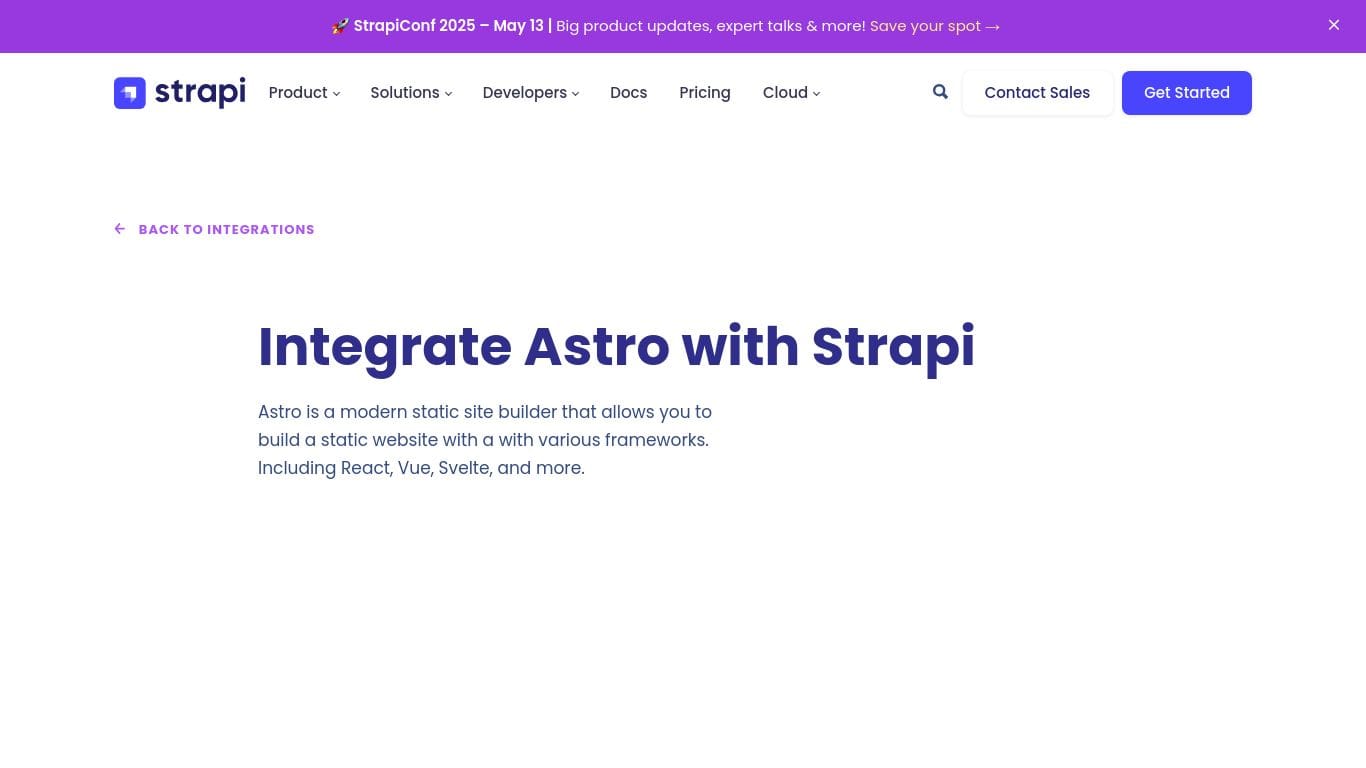Click the Contact Sales button
This screenshot has height=768, width=1366.
(x=1037, y=93)
